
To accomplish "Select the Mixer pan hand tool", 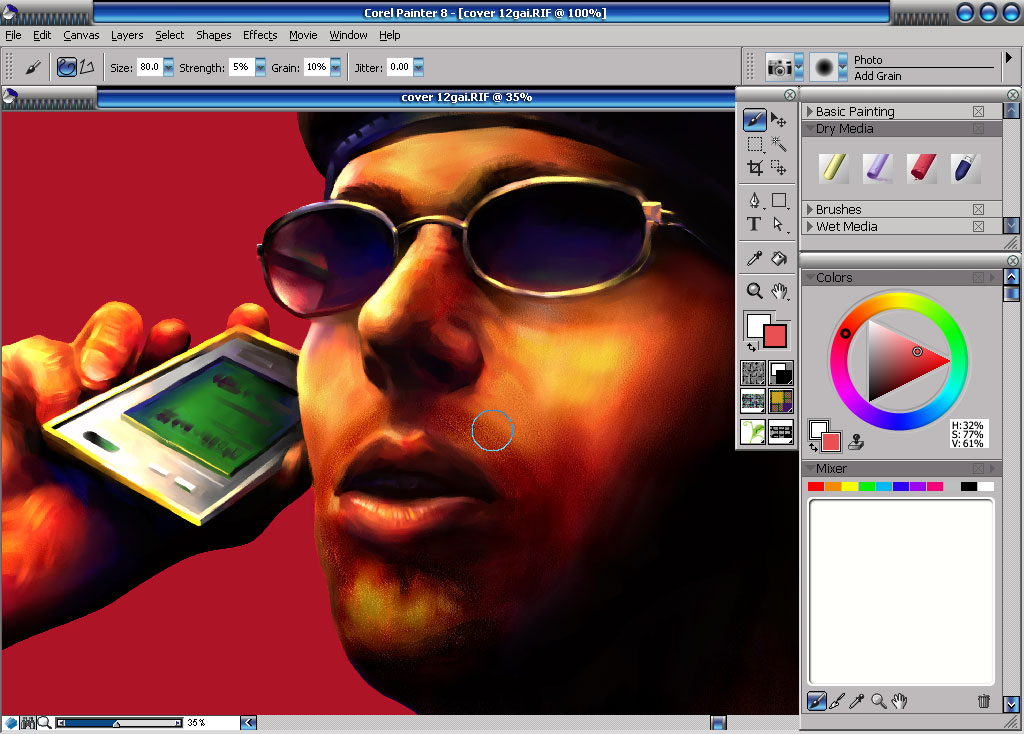I will tap(899, 701).
